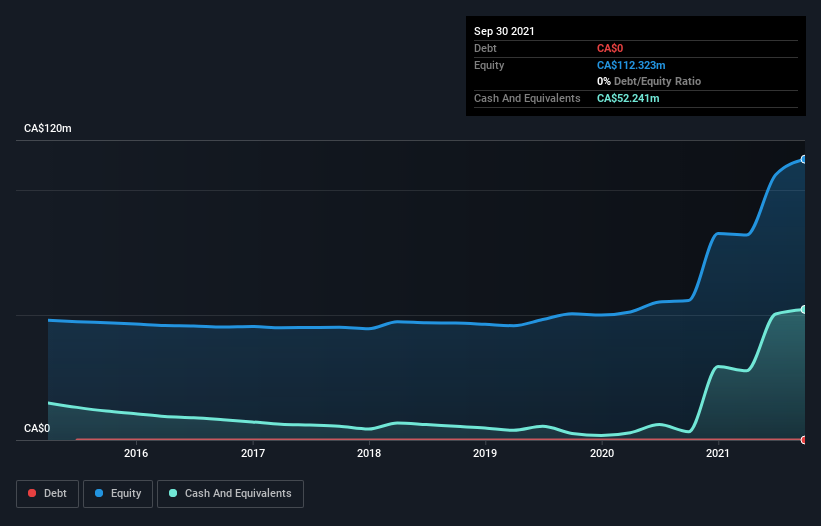
Task: Click the Equity row label in tooltip
Action: pyautogui.click(x=489, y=65)
